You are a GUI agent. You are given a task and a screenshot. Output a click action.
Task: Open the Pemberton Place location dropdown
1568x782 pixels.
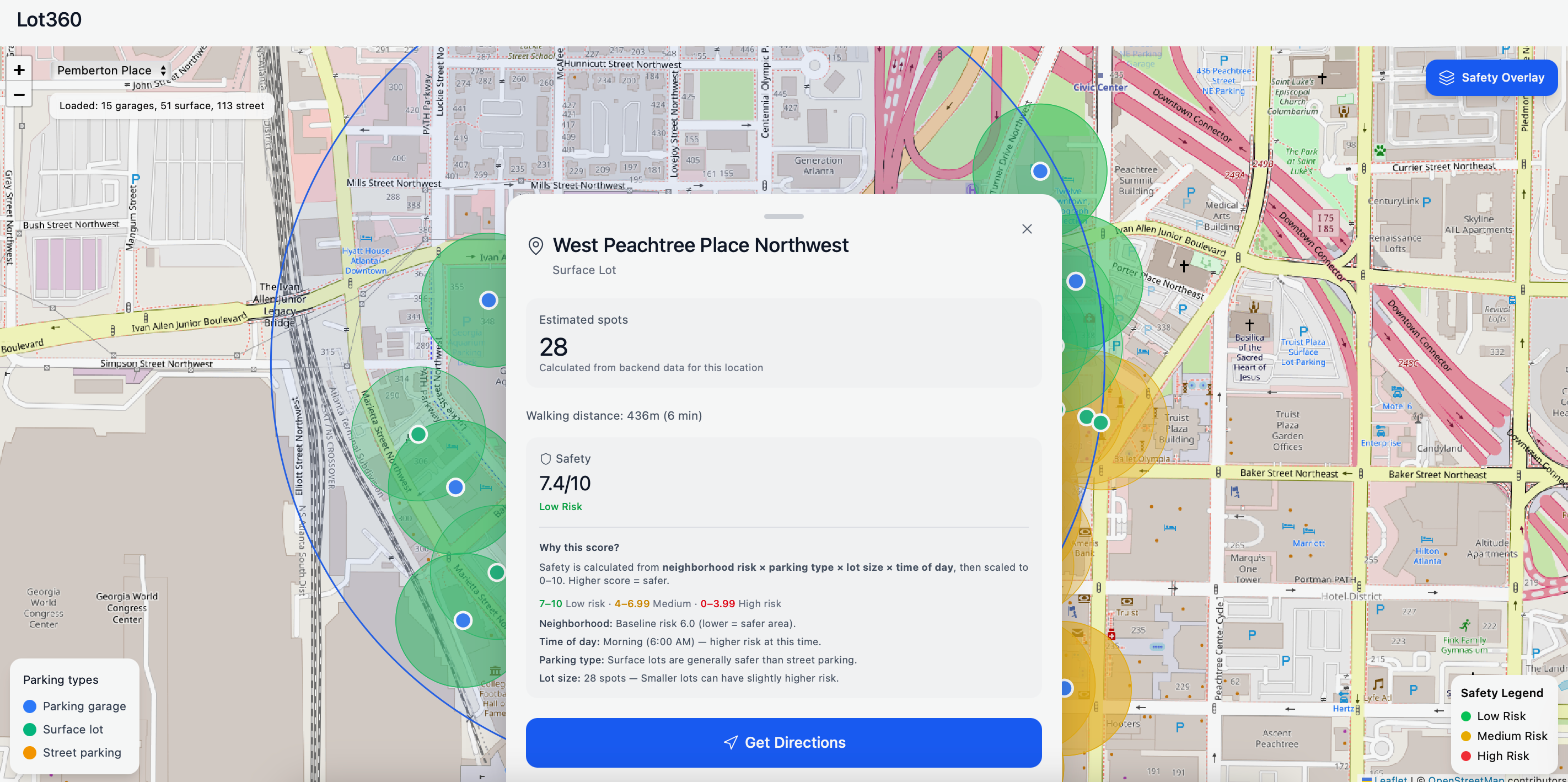click(111, 70)
